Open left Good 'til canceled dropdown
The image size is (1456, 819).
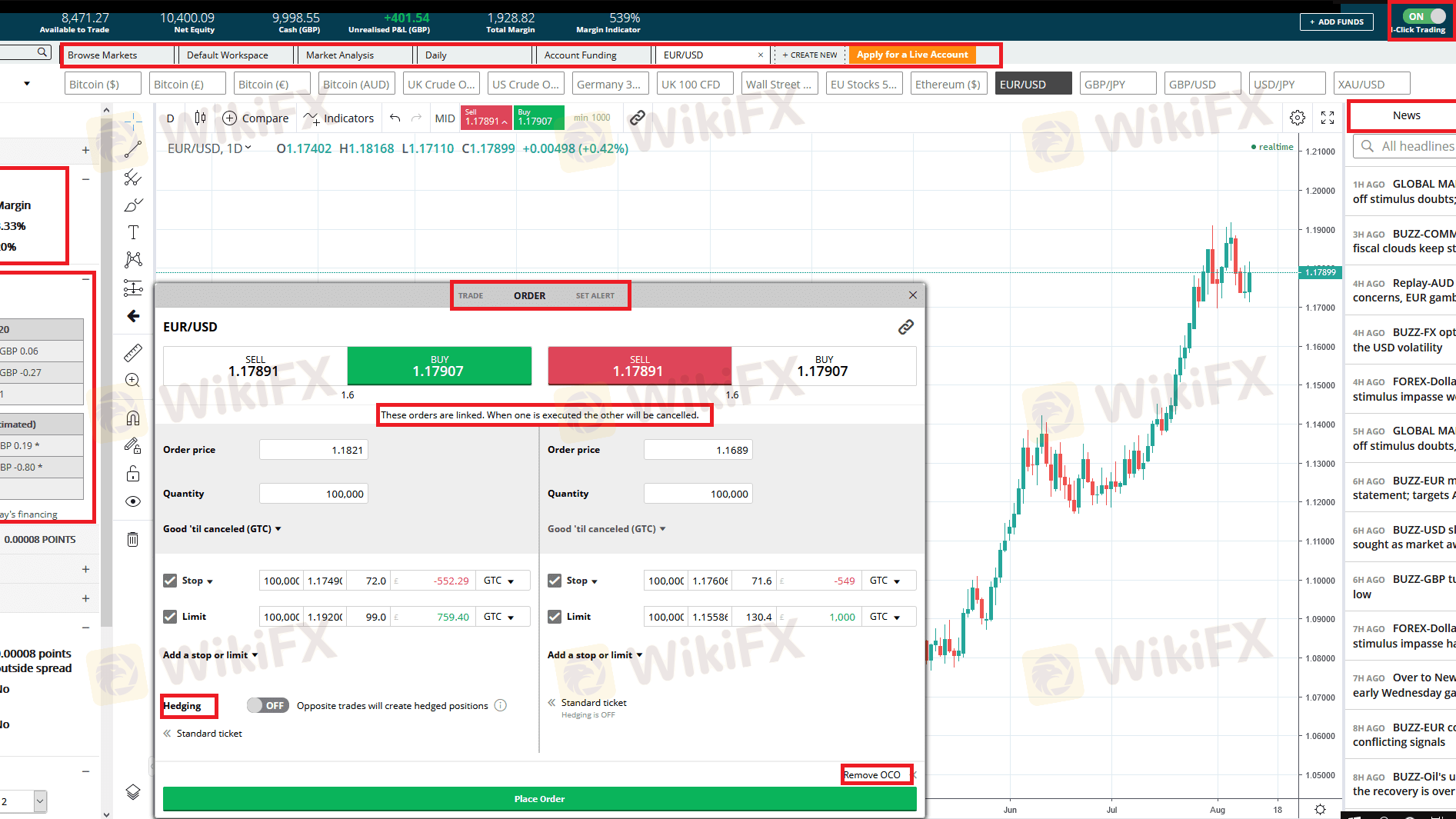(222, 529)
